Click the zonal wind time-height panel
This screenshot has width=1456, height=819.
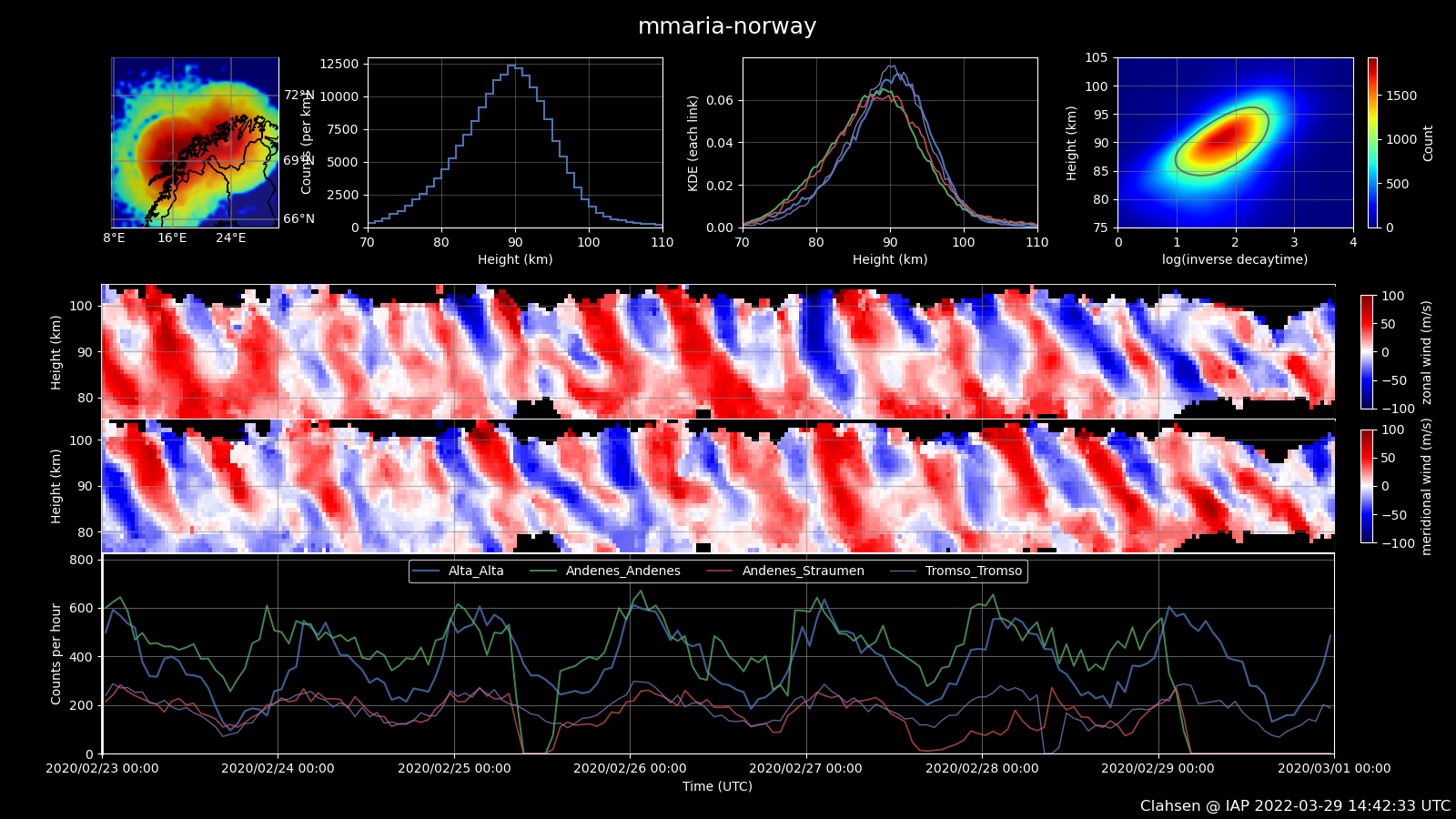[719, 351]
